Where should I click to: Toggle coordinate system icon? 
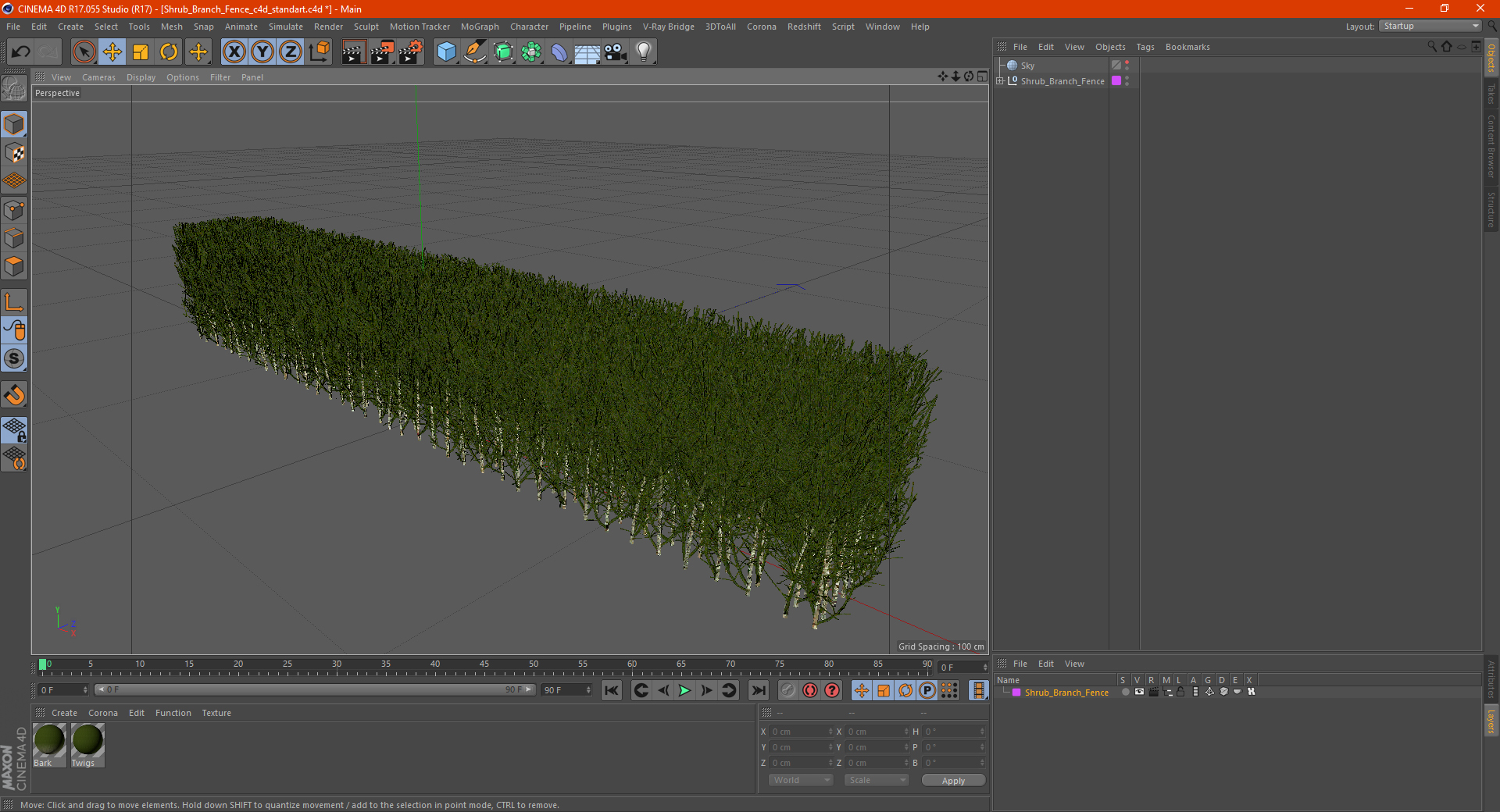click(x=320, y=52)
